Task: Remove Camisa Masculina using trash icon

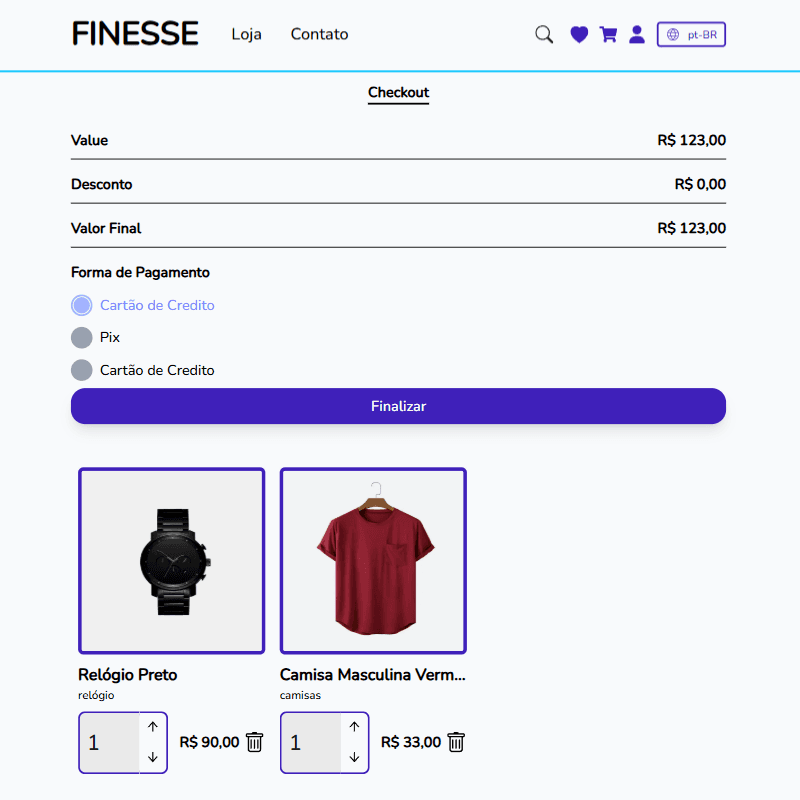Action: 456,742
